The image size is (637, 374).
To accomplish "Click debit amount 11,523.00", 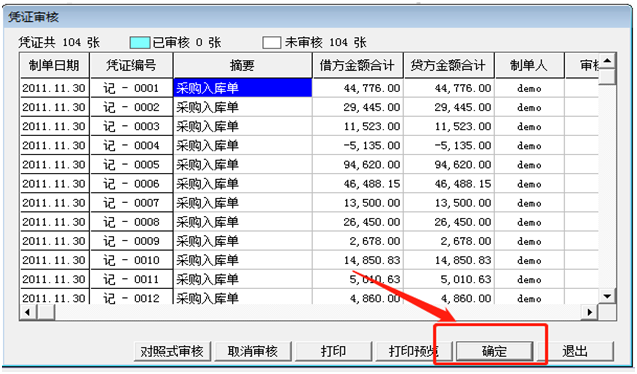I will (372, 126).
